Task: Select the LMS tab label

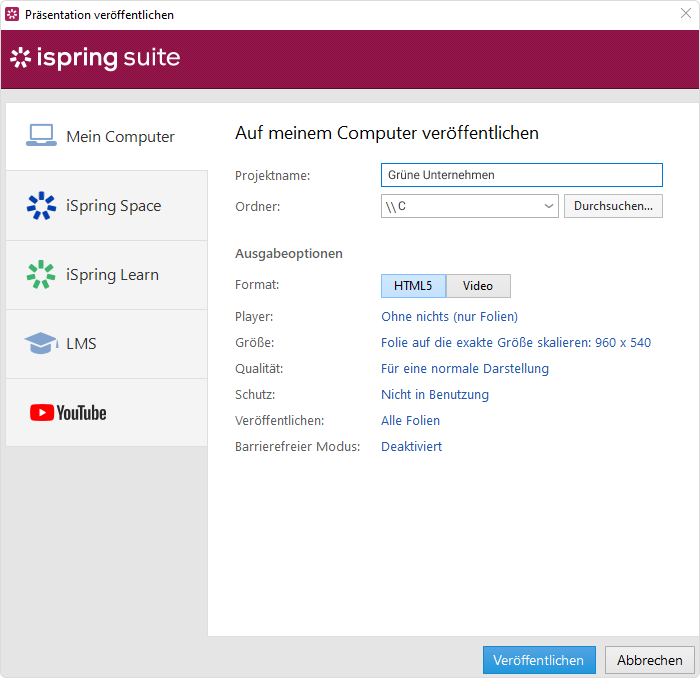Action: pyautogui.click(x=81, y=344)
